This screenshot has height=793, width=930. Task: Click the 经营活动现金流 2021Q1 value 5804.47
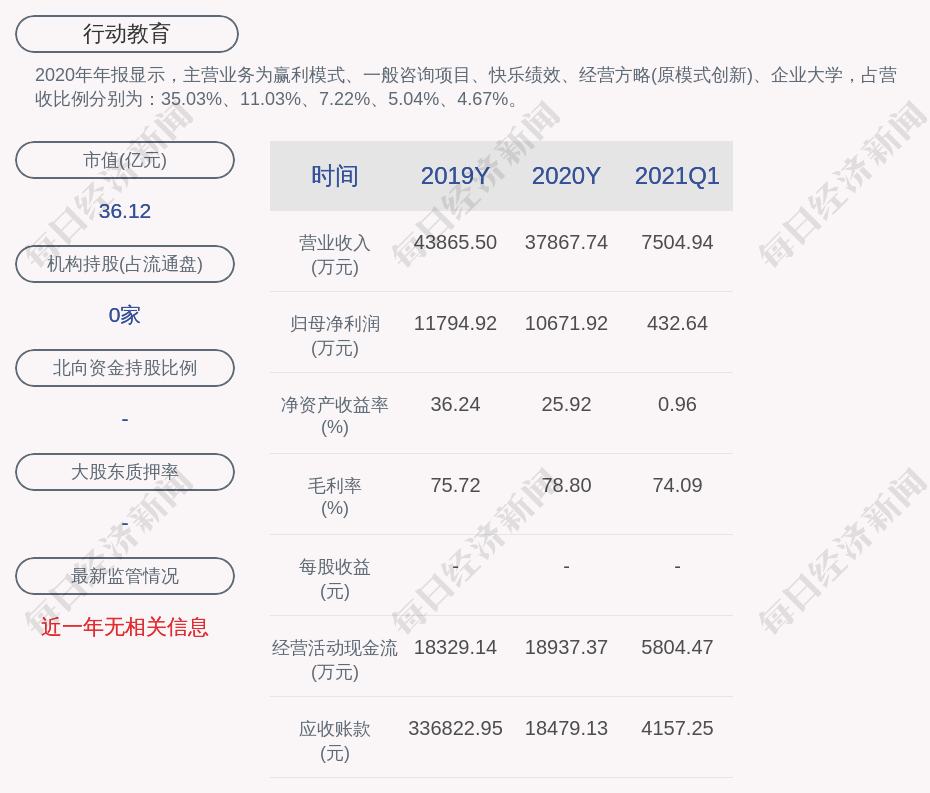[x=677, y=647]
